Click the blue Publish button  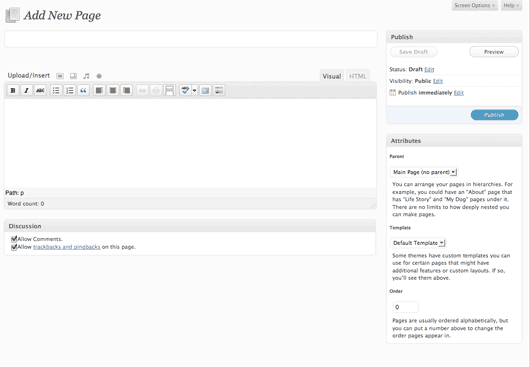point(494,115)
